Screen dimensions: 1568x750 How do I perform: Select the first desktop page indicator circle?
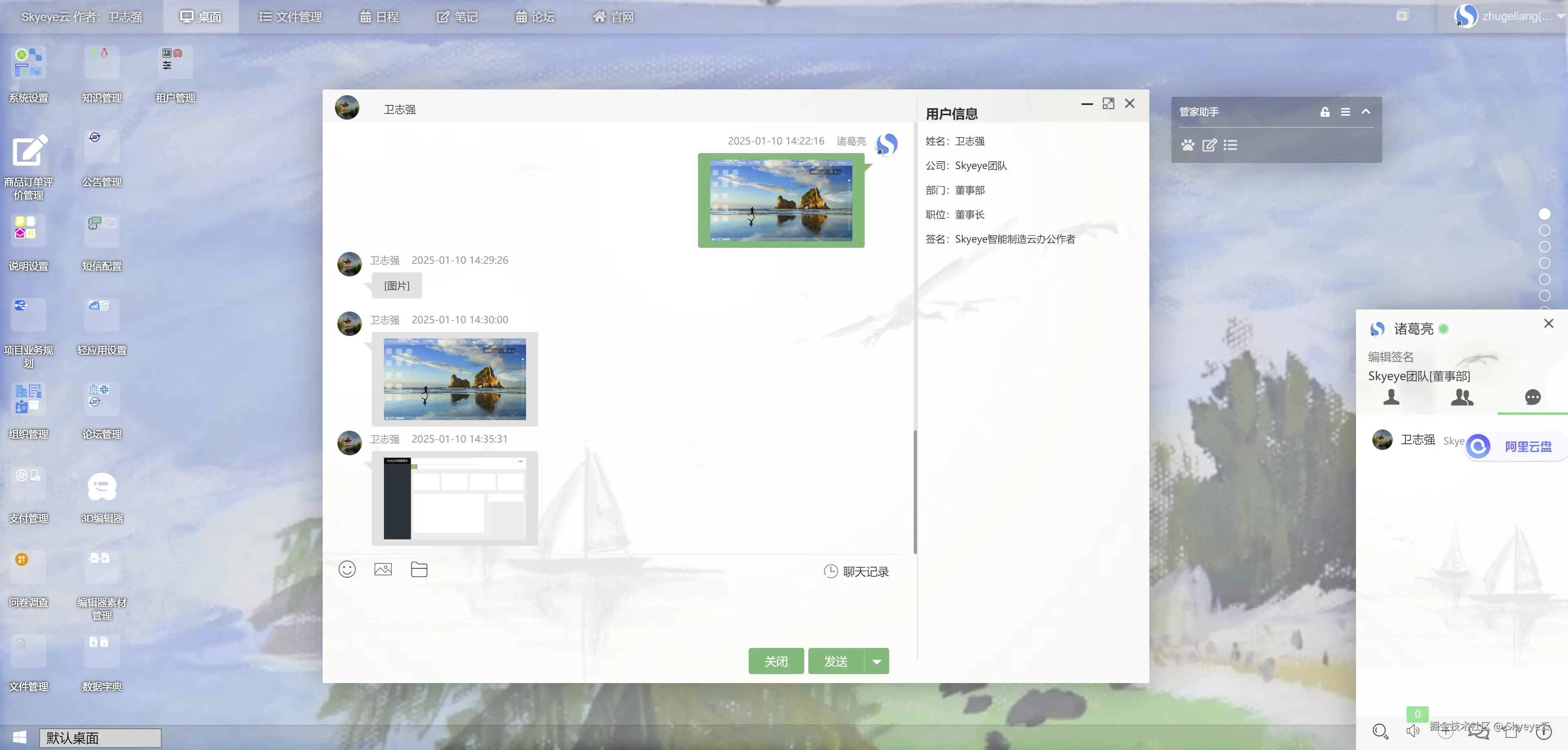(x=1544, y=214)
